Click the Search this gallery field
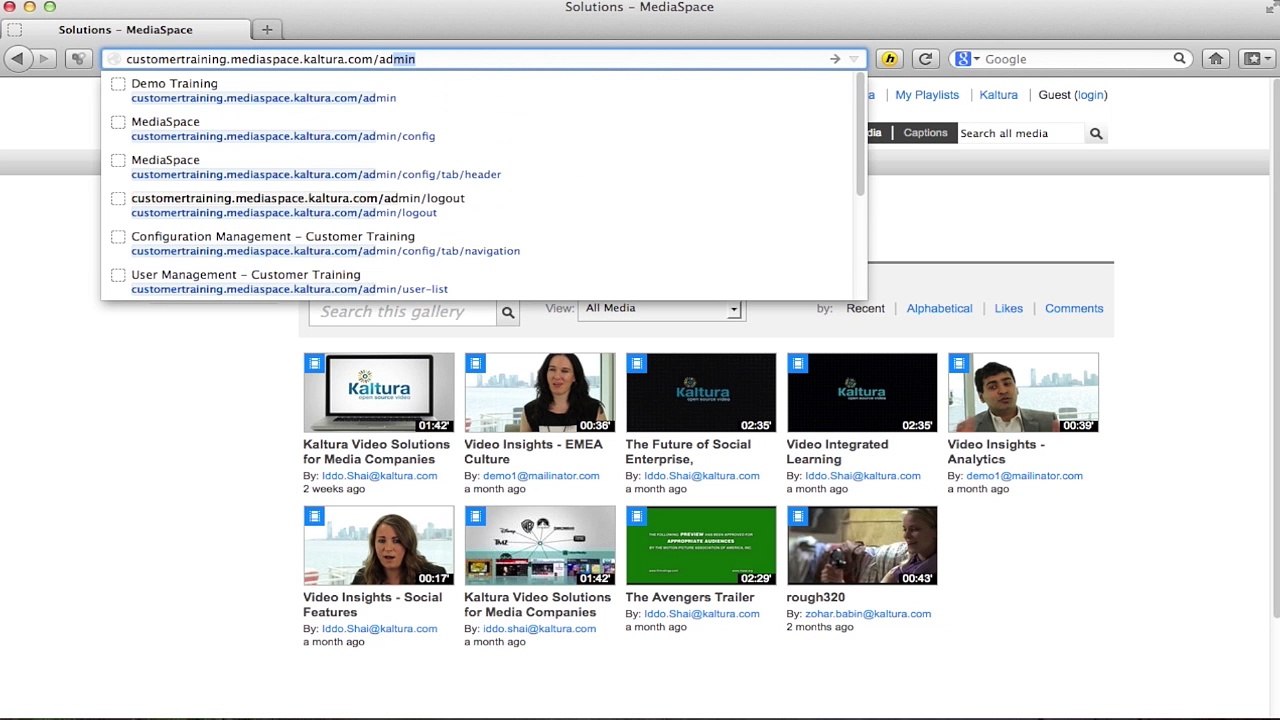 [403, 312]
